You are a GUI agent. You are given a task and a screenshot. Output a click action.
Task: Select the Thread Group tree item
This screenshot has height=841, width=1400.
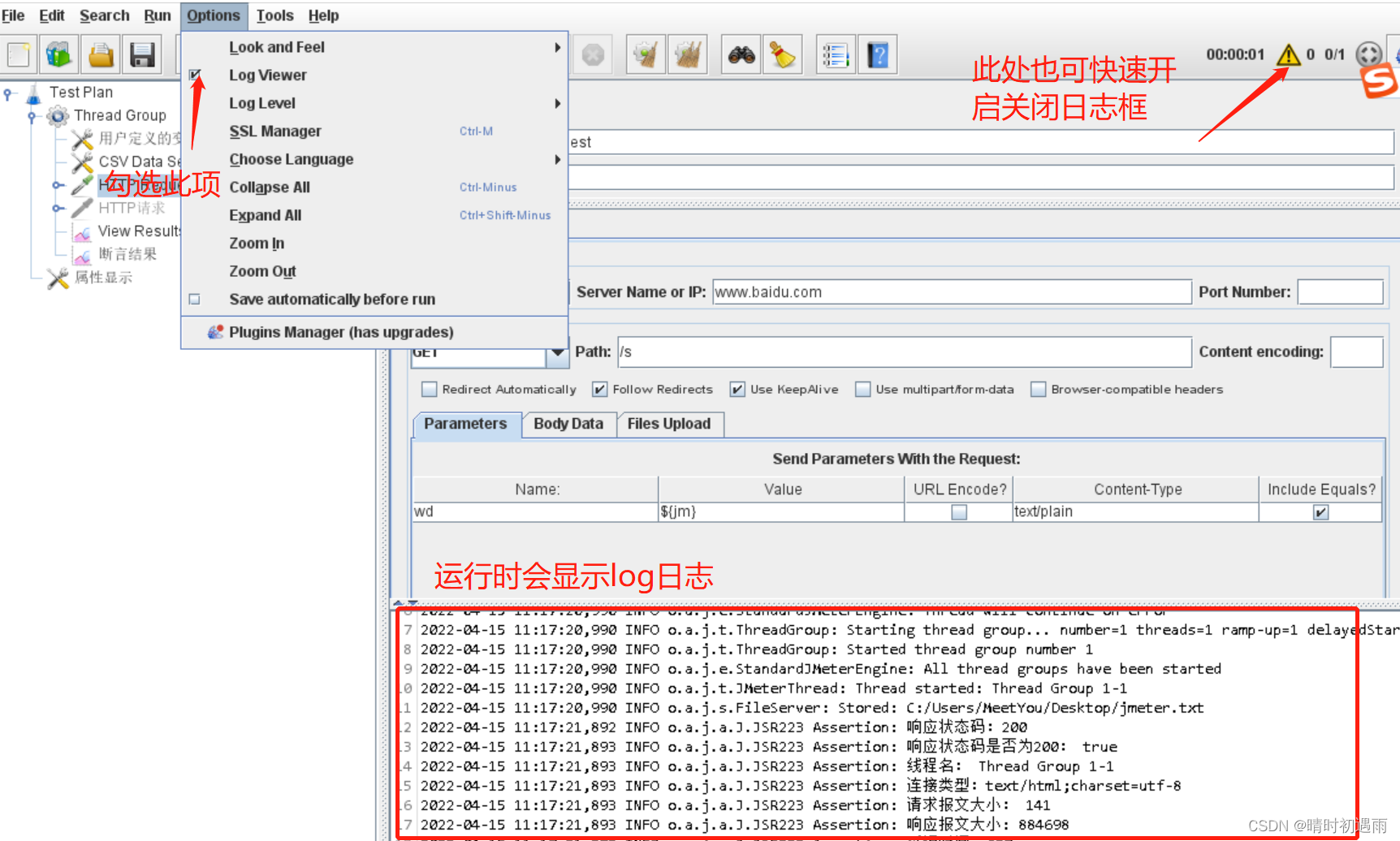pos(119,115)
